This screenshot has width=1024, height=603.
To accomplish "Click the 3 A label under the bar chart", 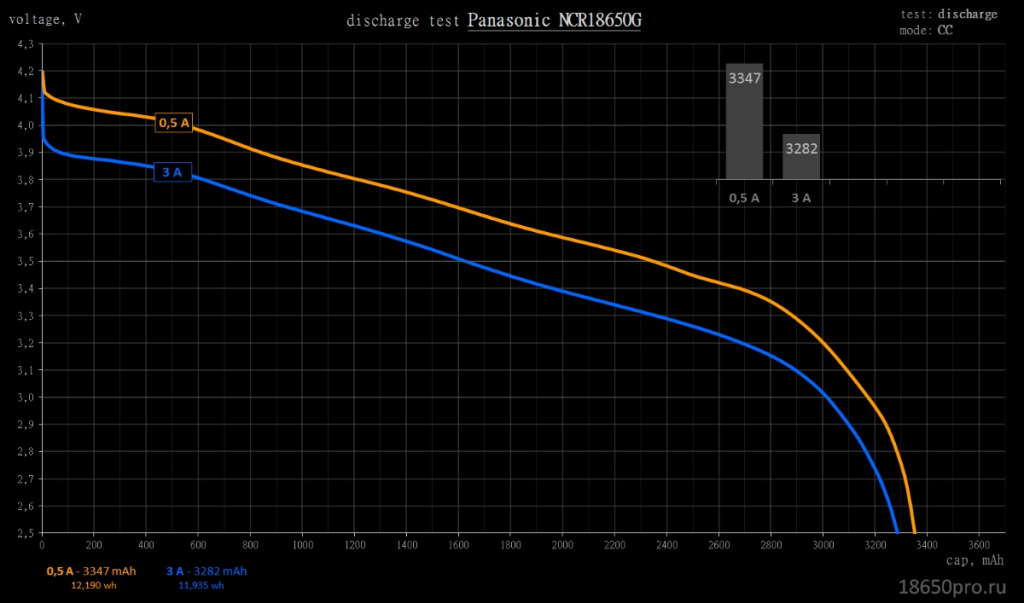I will 801,198.
